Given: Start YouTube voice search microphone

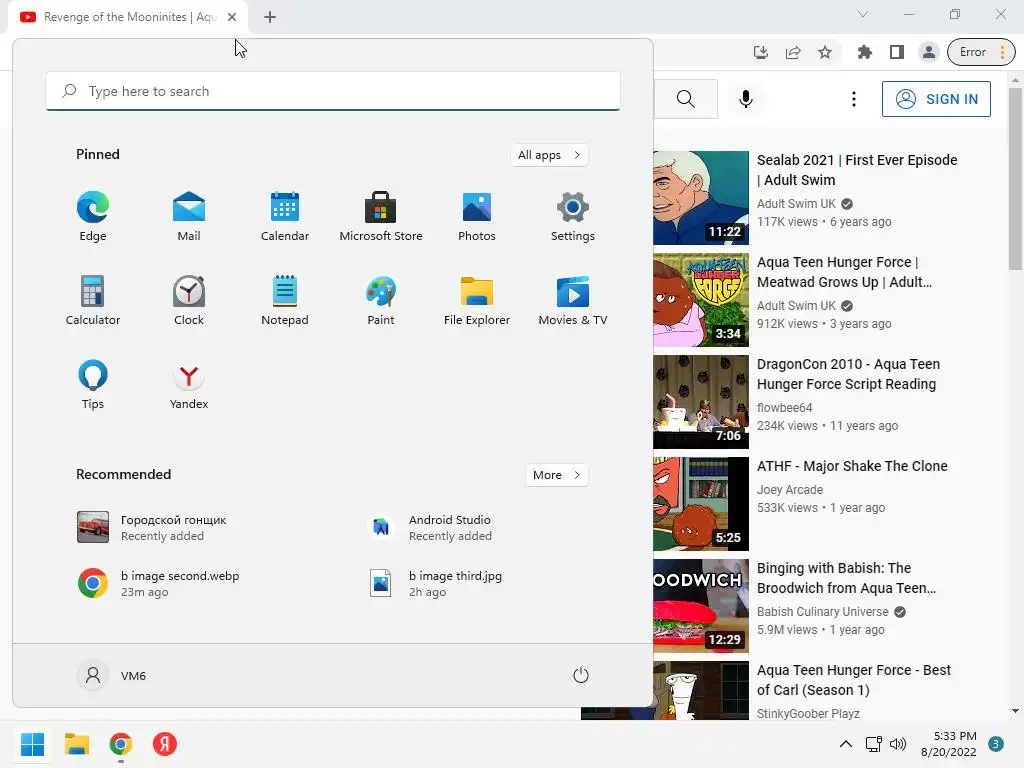Looking at the screenshot, I should [x=746, y=99].
